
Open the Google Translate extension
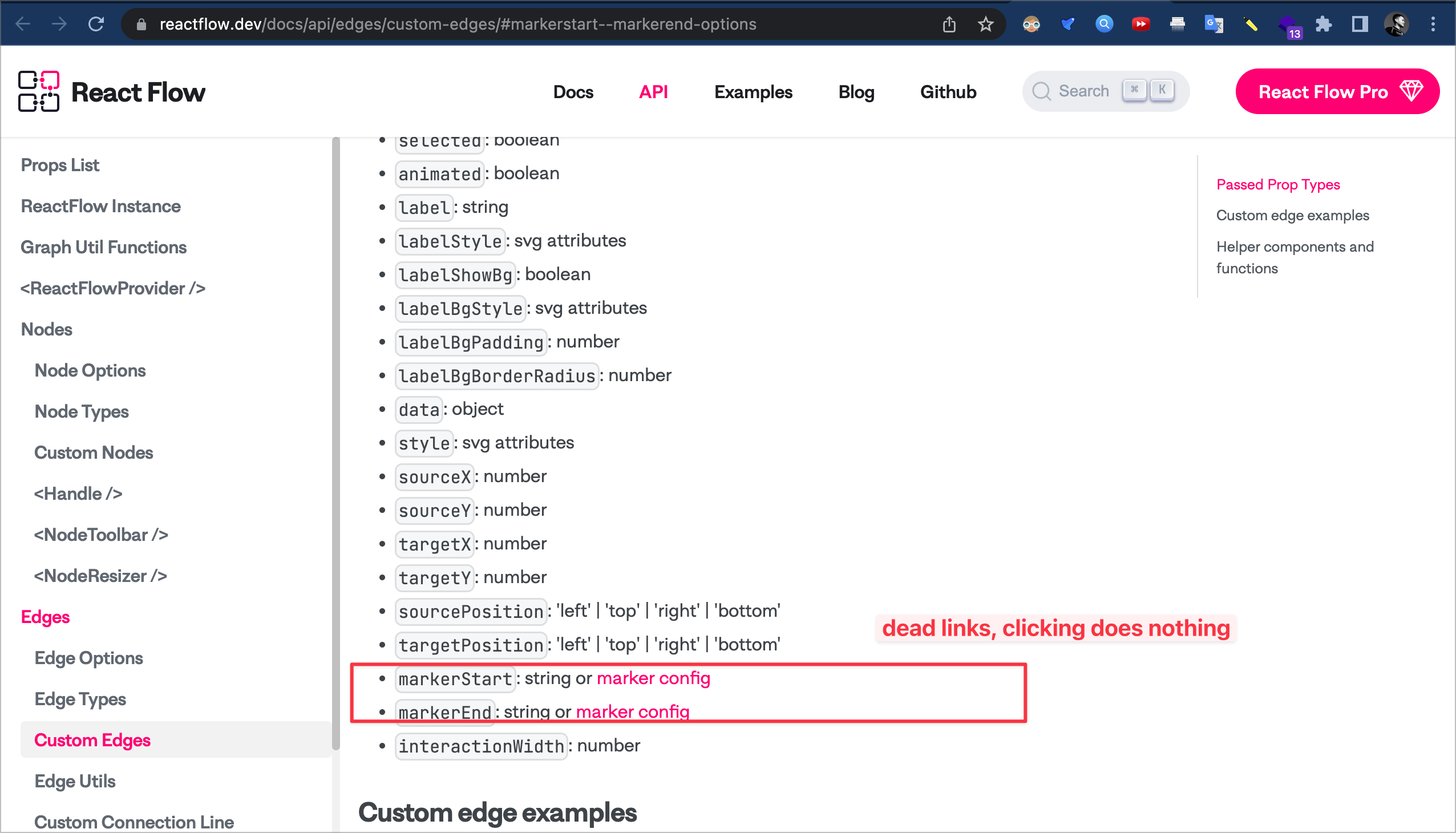pos(1214,23)
